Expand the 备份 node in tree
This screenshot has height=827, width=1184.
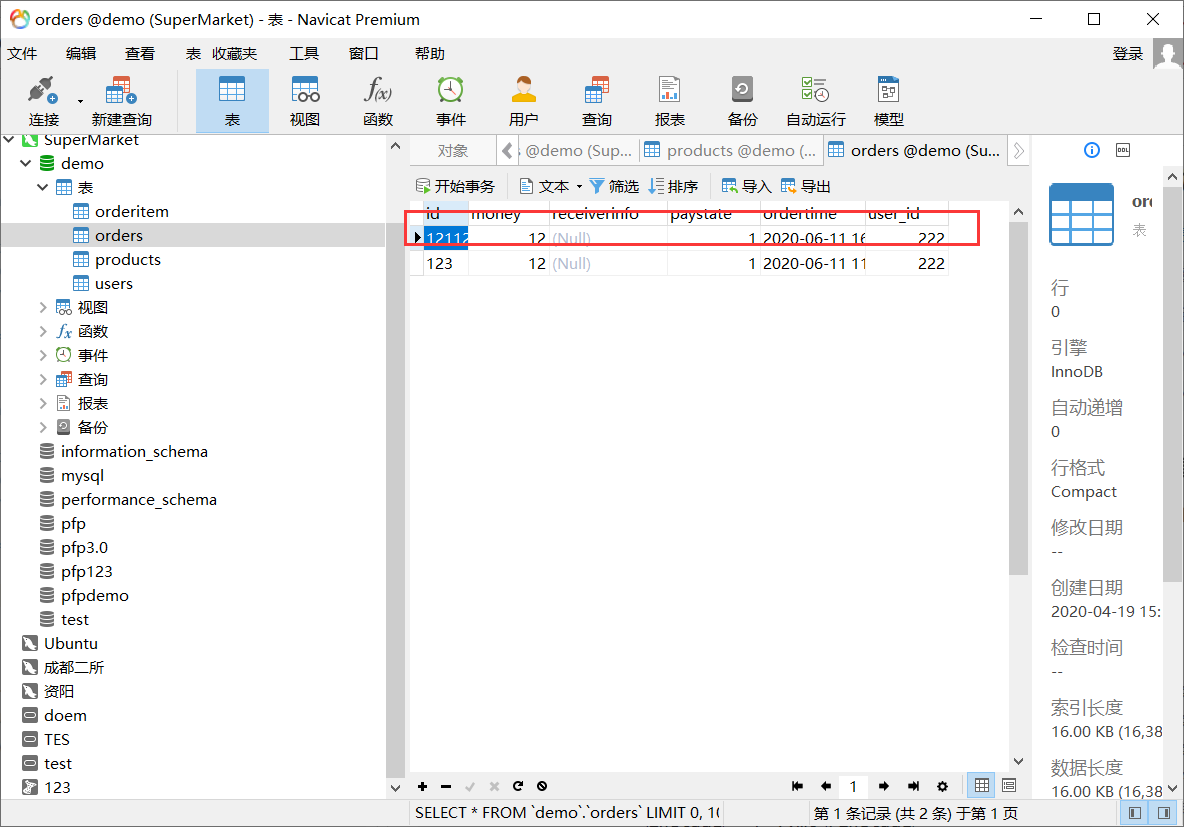click(x=42, y=427)
